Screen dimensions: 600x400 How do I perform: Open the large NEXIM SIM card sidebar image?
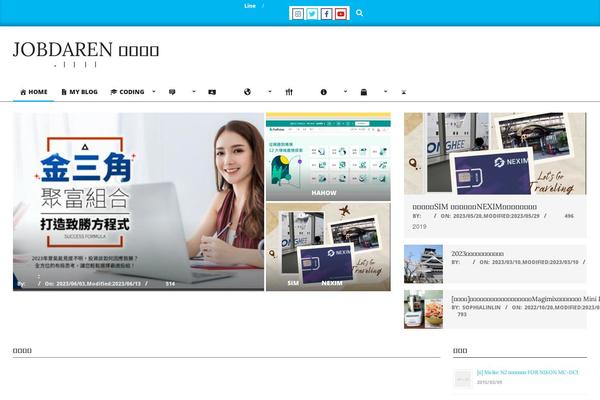(x=495, y=153)
